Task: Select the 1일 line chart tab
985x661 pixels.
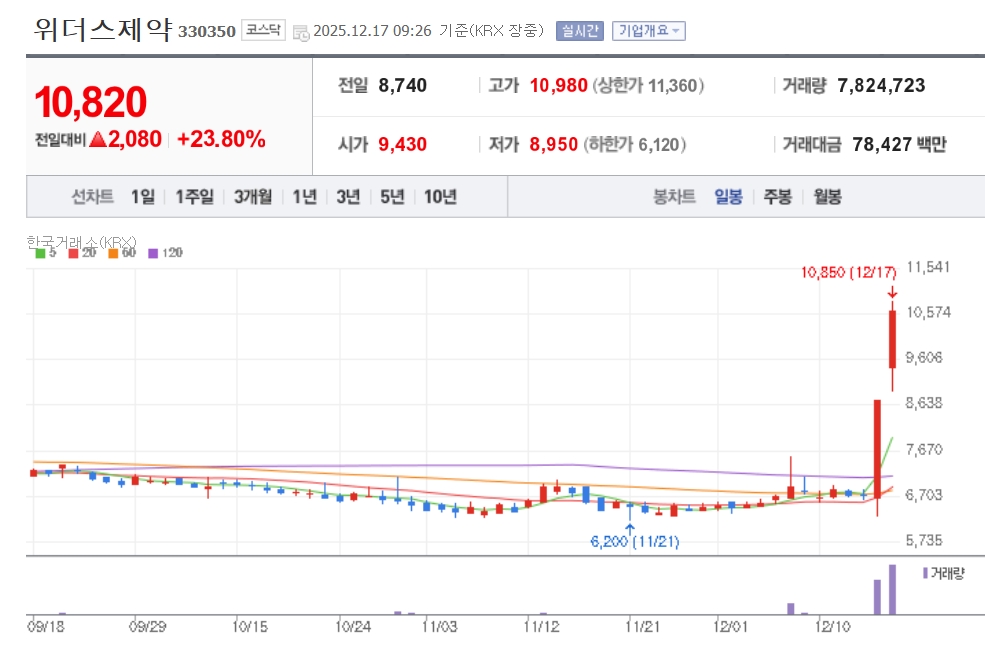Action: [143, 197]
